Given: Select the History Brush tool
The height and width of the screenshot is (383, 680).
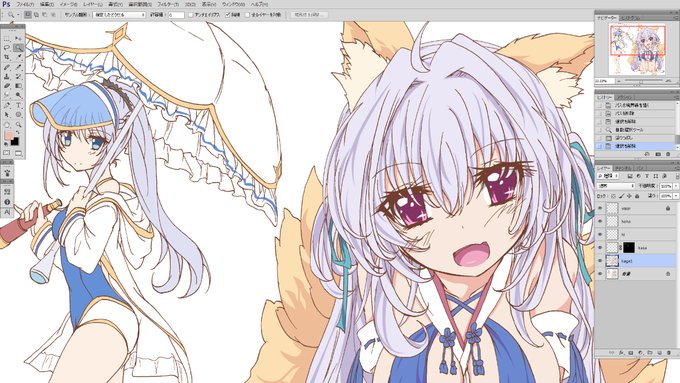Looking at the screenshot, I should pyautogui.click(x=18, y=76).
